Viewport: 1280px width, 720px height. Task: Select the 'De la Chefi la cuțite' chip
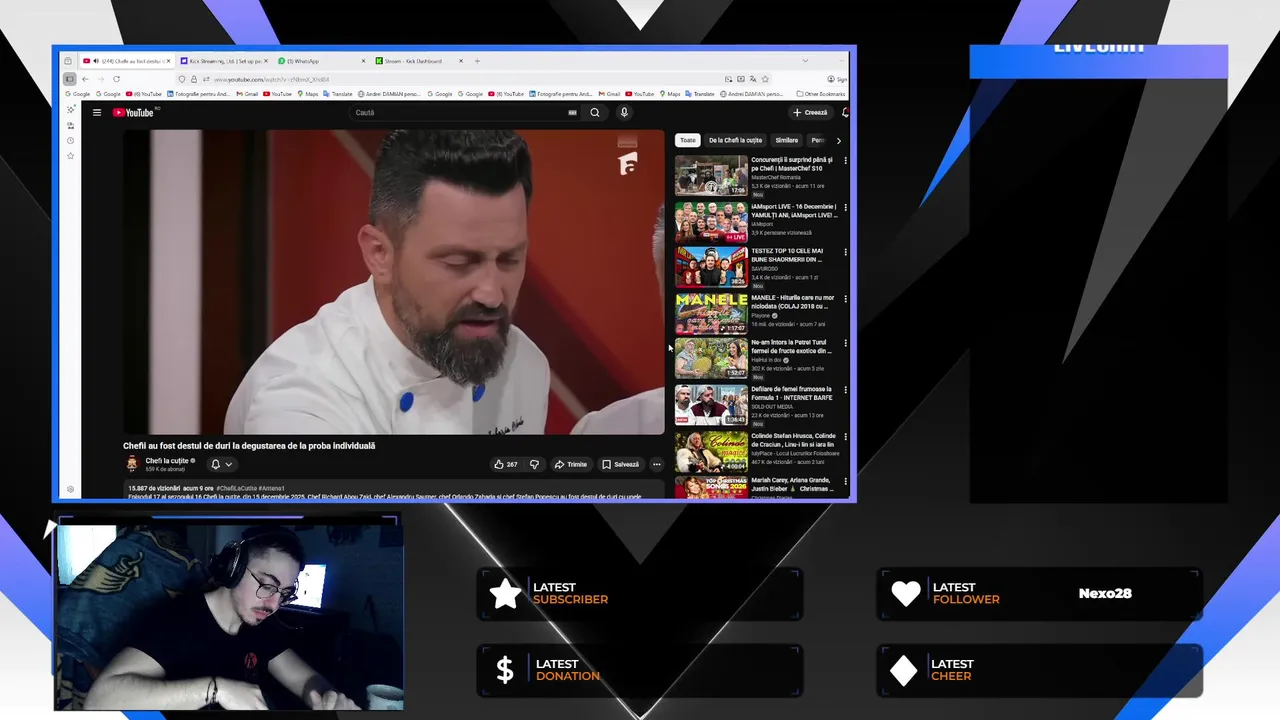tap(735, 141)
